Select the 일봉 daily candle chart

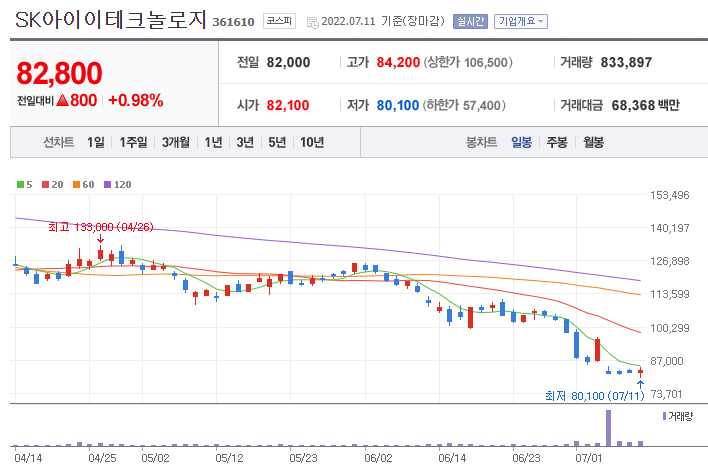[x=522, y=142]
